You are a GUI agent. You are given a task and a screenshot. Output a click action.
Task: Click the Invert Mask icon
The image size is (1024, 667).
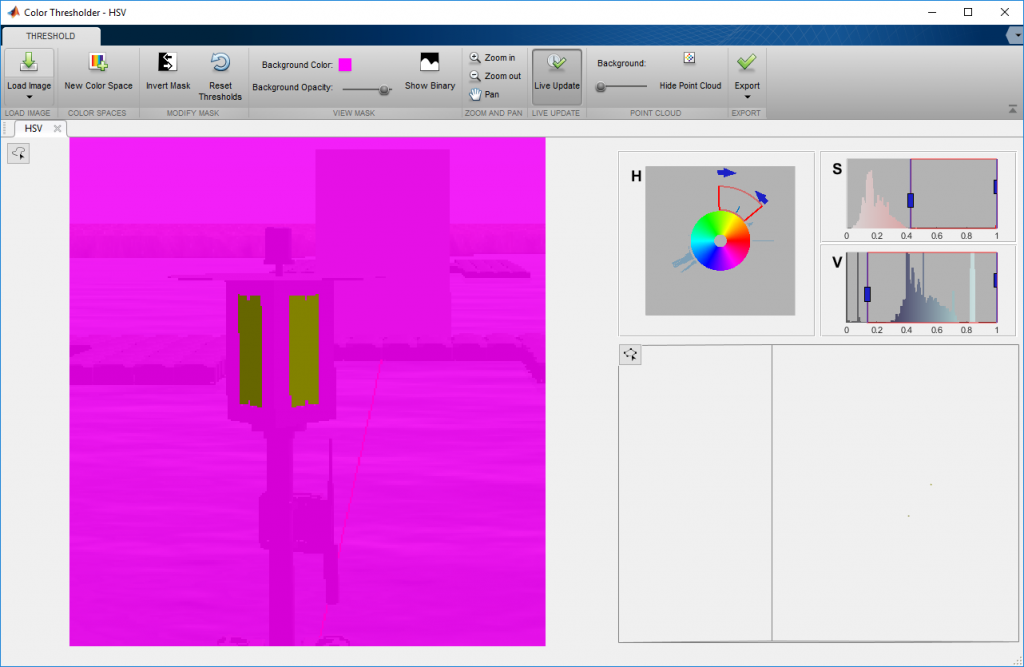[x=168, y=63]
